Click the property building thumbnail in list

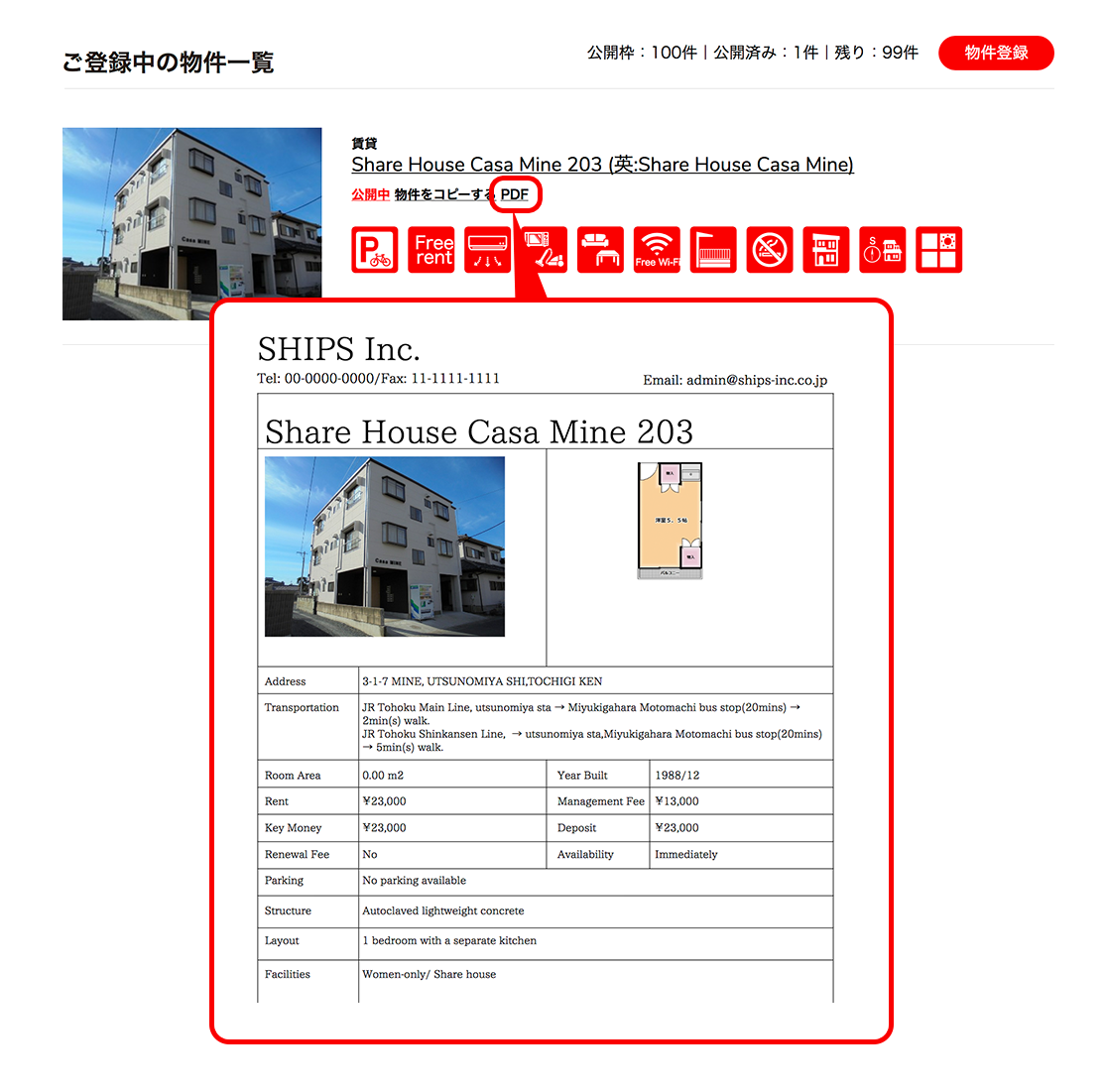click(x=191, y=223)
